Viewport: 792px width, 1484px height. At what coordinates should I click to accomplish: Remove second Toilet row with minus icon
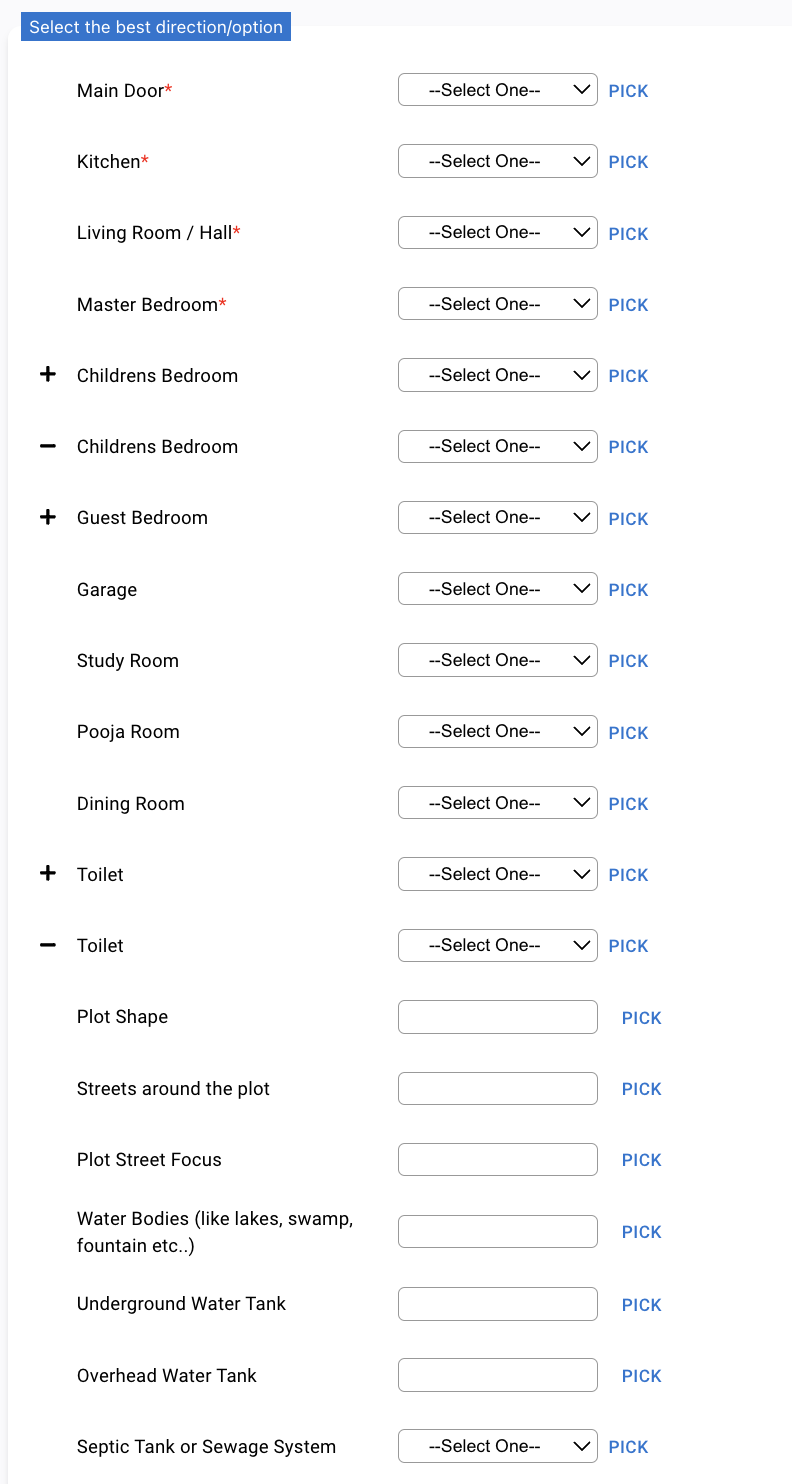pyautogui.click(x=47, y=945)
